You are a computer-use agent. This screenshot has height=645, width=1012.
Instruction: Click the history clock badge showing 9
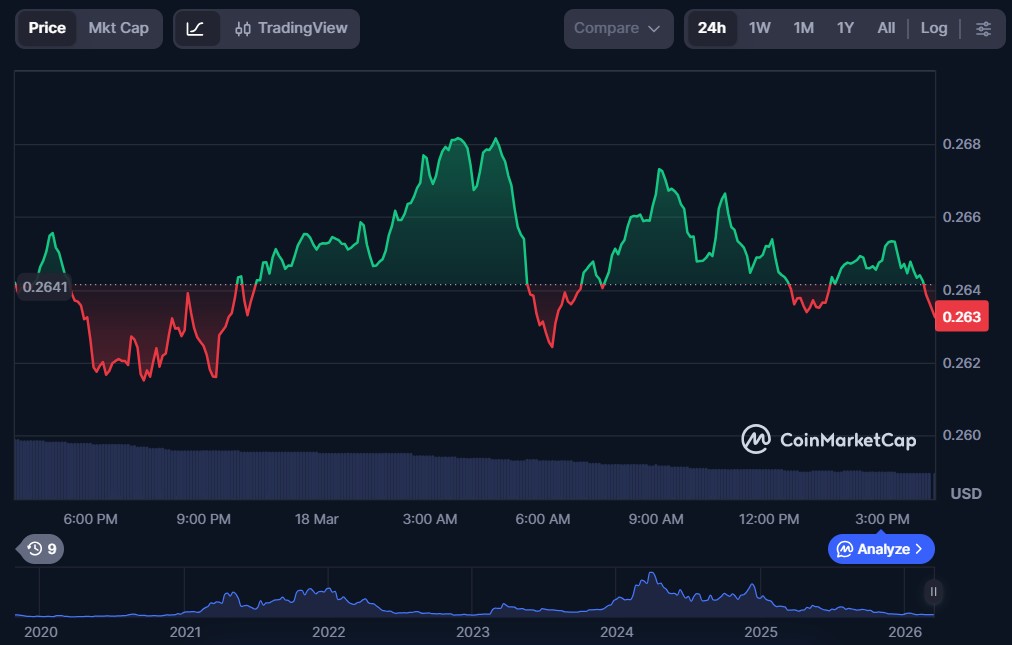point(41,549)
